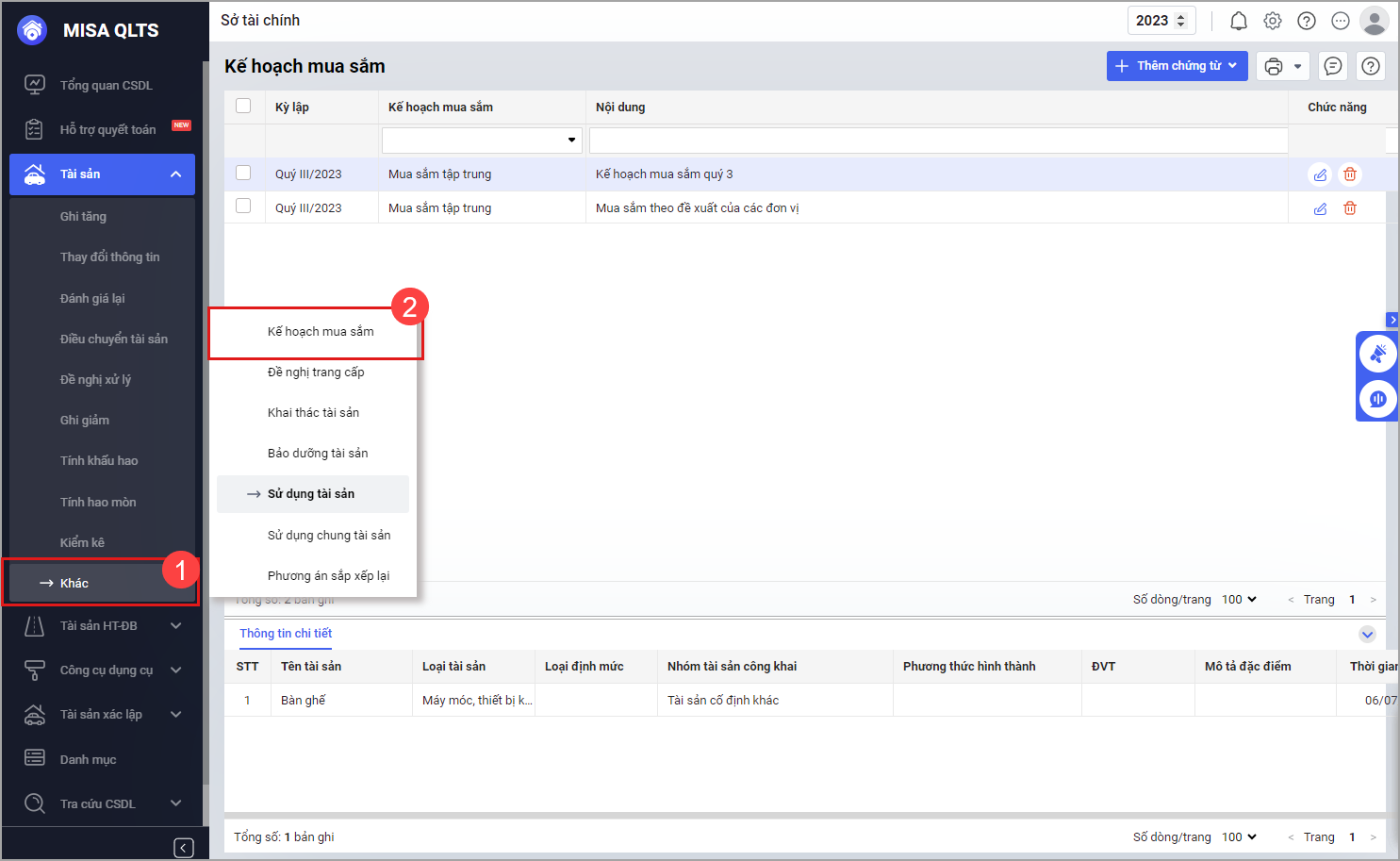Click the notification bell icon
This screenshot has height=861, width=1400.
[1238, 21]
